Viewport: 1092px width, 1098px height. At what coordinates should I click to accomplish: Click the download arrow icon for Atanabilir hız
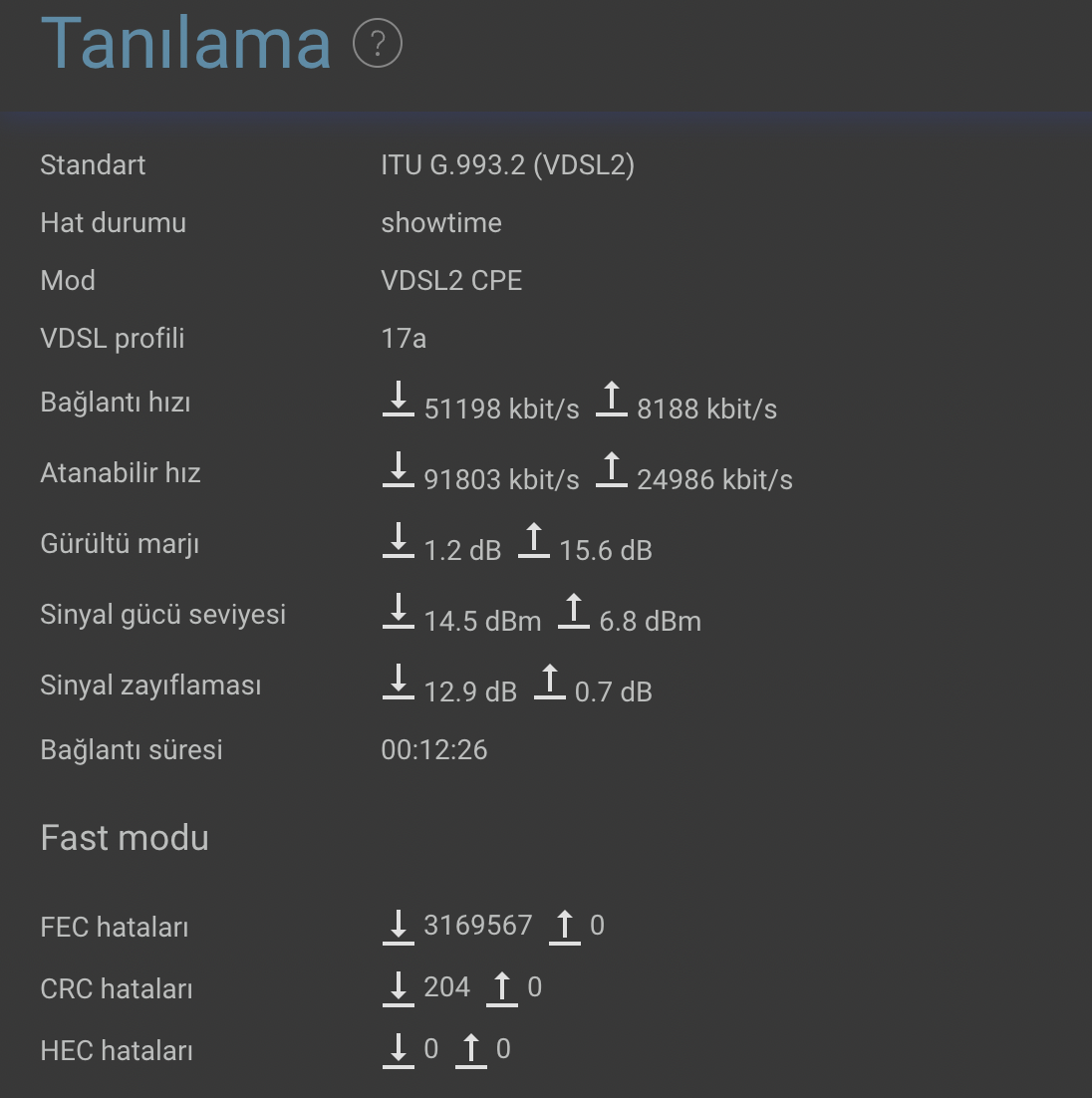398,470
